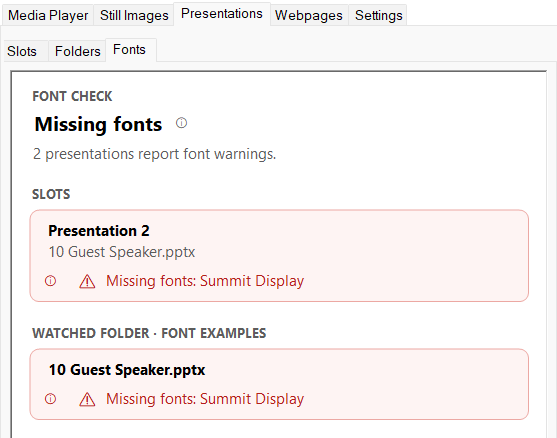
Task: Click the font warnings summary text
Action: point(155,154)
